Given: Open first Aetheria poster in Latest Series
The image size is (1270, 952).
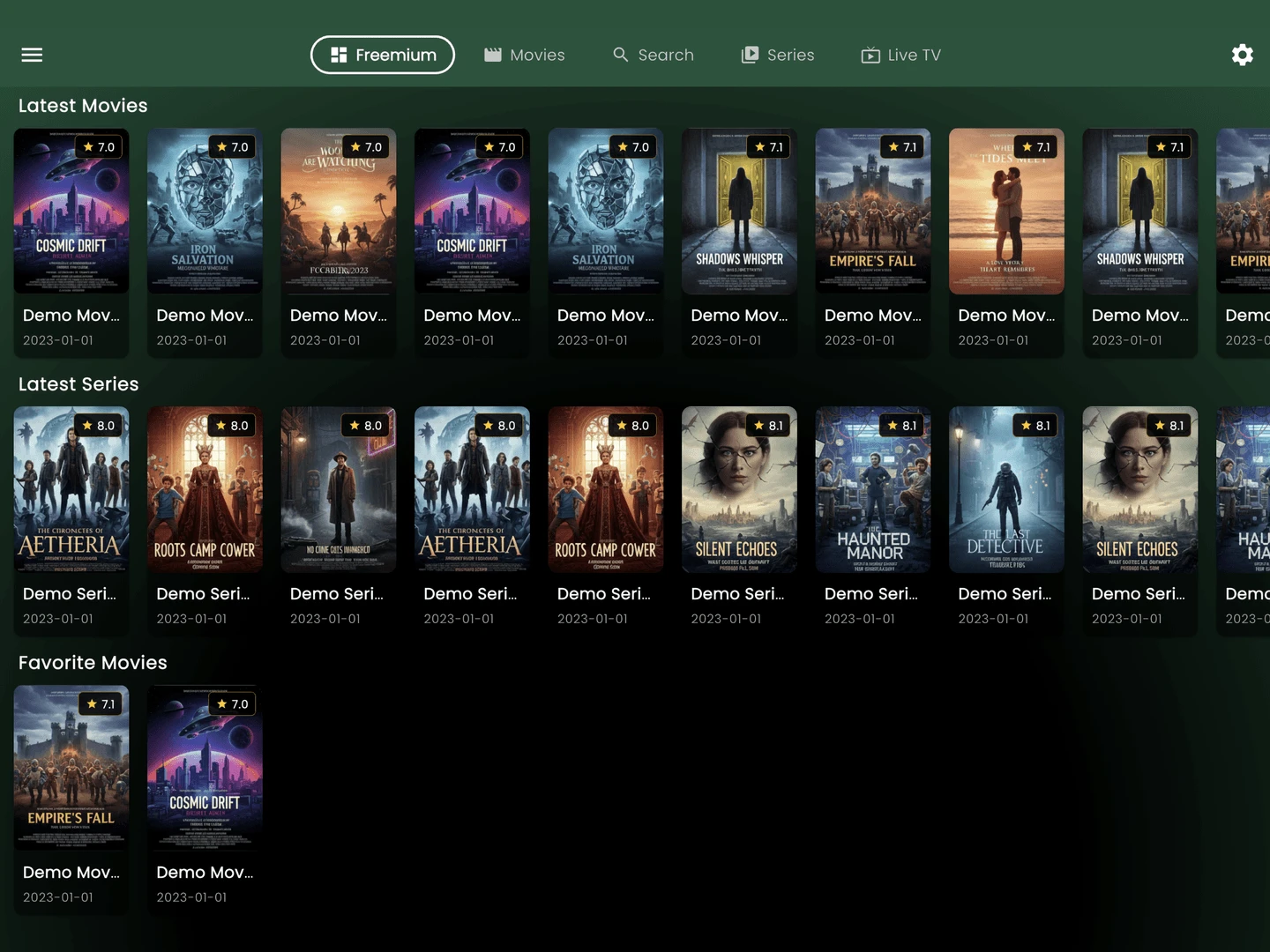Looking at the screenshot, I should pos(71,489).
